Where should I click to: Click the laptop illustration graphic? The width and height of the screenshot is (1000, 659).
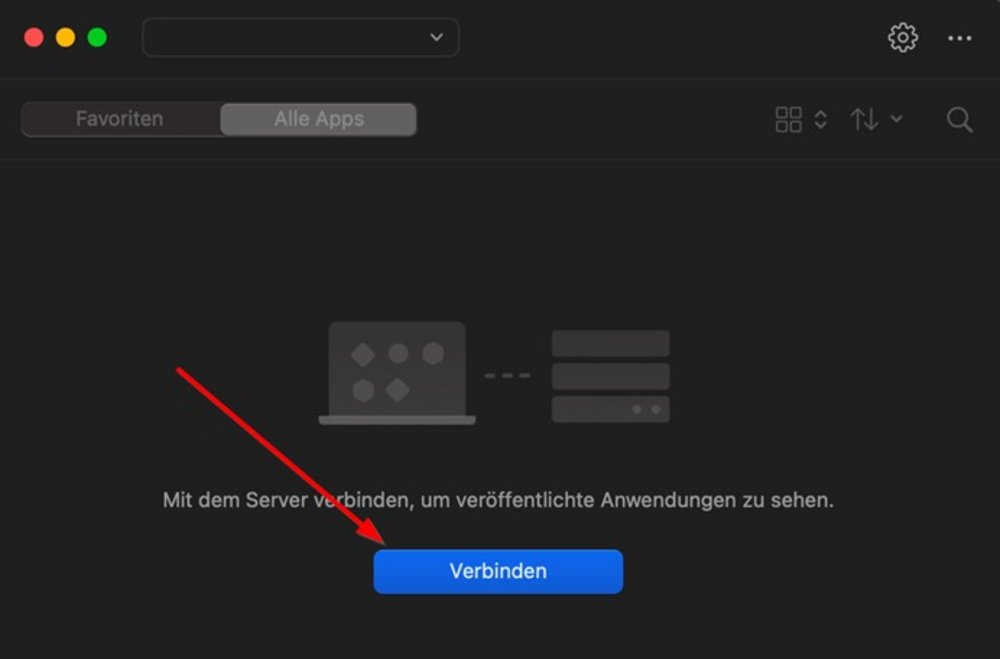(x=397, y=373)
